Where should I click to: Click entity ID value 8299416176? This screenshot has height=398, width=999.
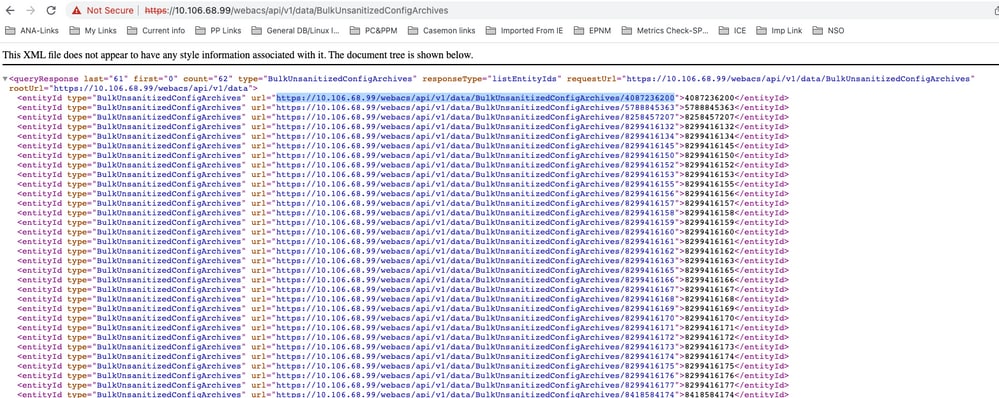[x=709, y=375]
